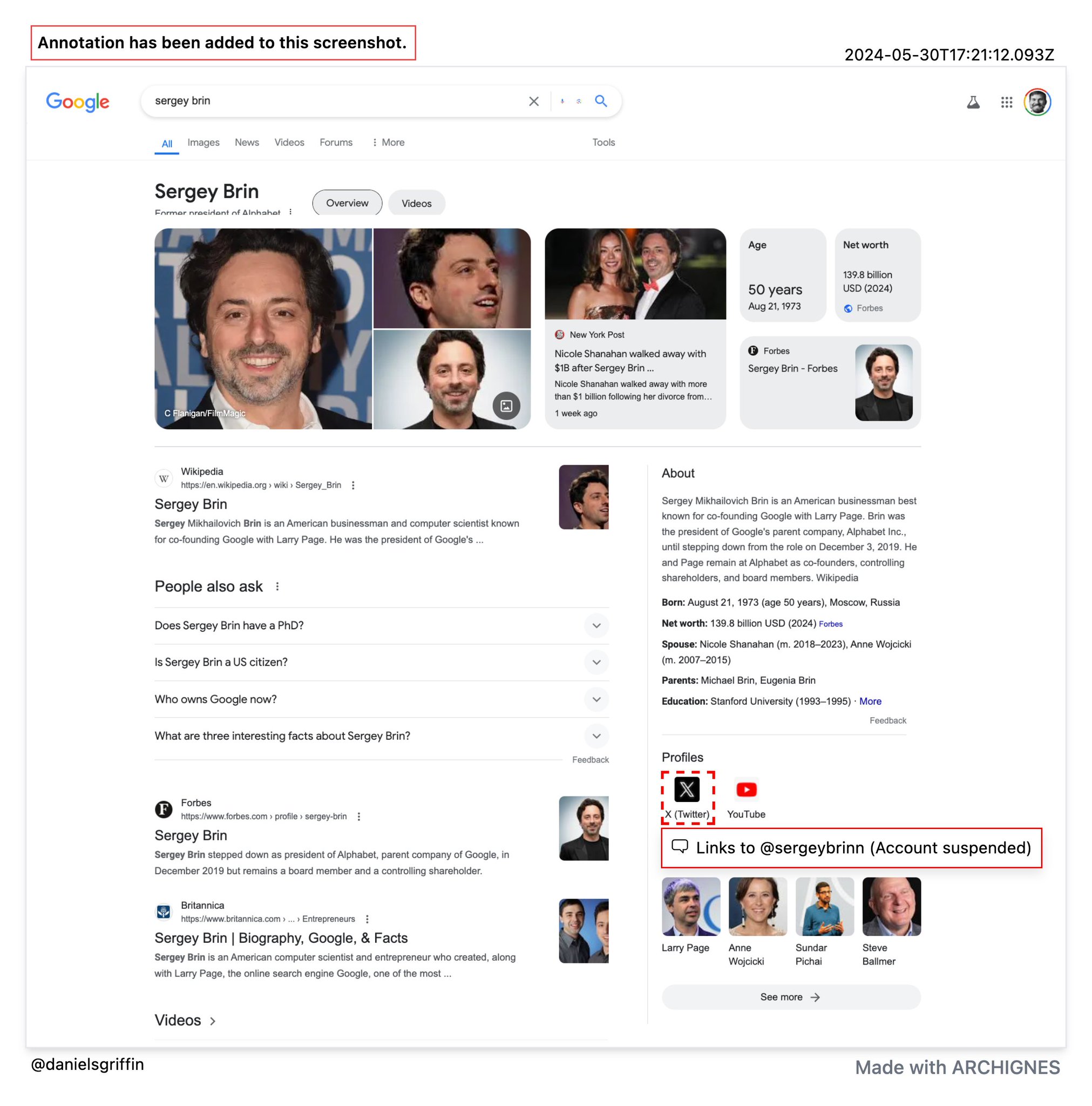Image resolution: width=1092 pixels, height=1106 pixels.
Task: Open the three-dot menu beside People also ask
Action: coord(277,586)
